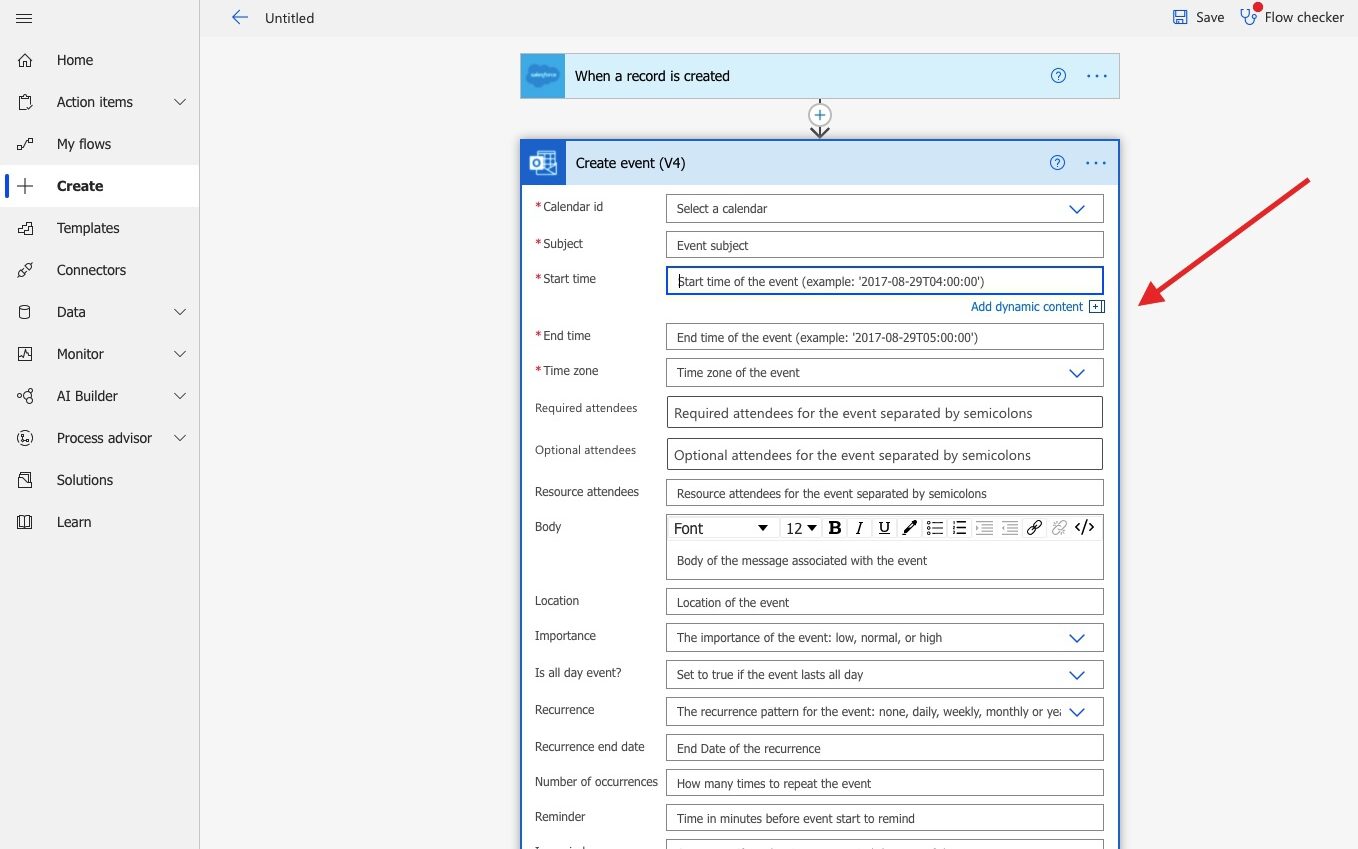
Task: Open the Time zone dropdown
Action: (885, 373)
